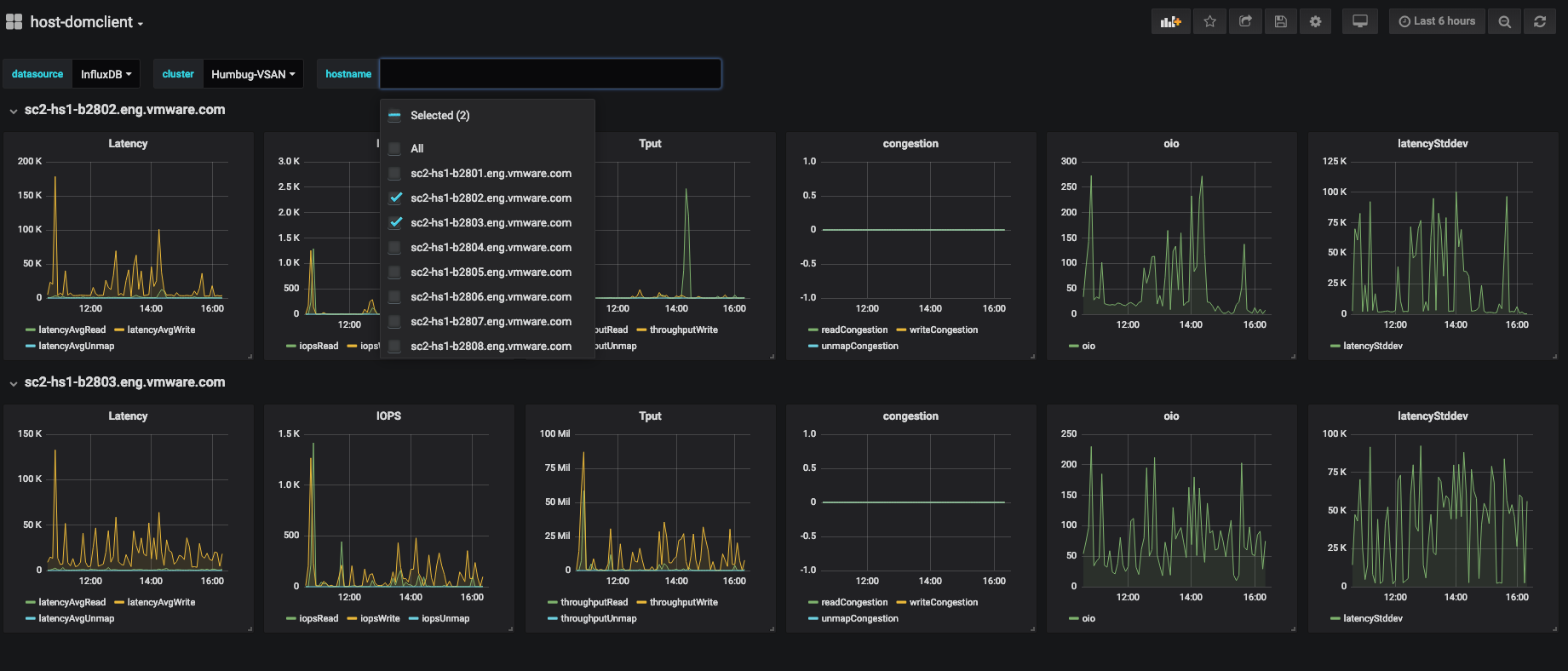Screen dimensions: 1568x671
Task: Click oio color swatch in b2803 legend
Action: coord(1074,619)
